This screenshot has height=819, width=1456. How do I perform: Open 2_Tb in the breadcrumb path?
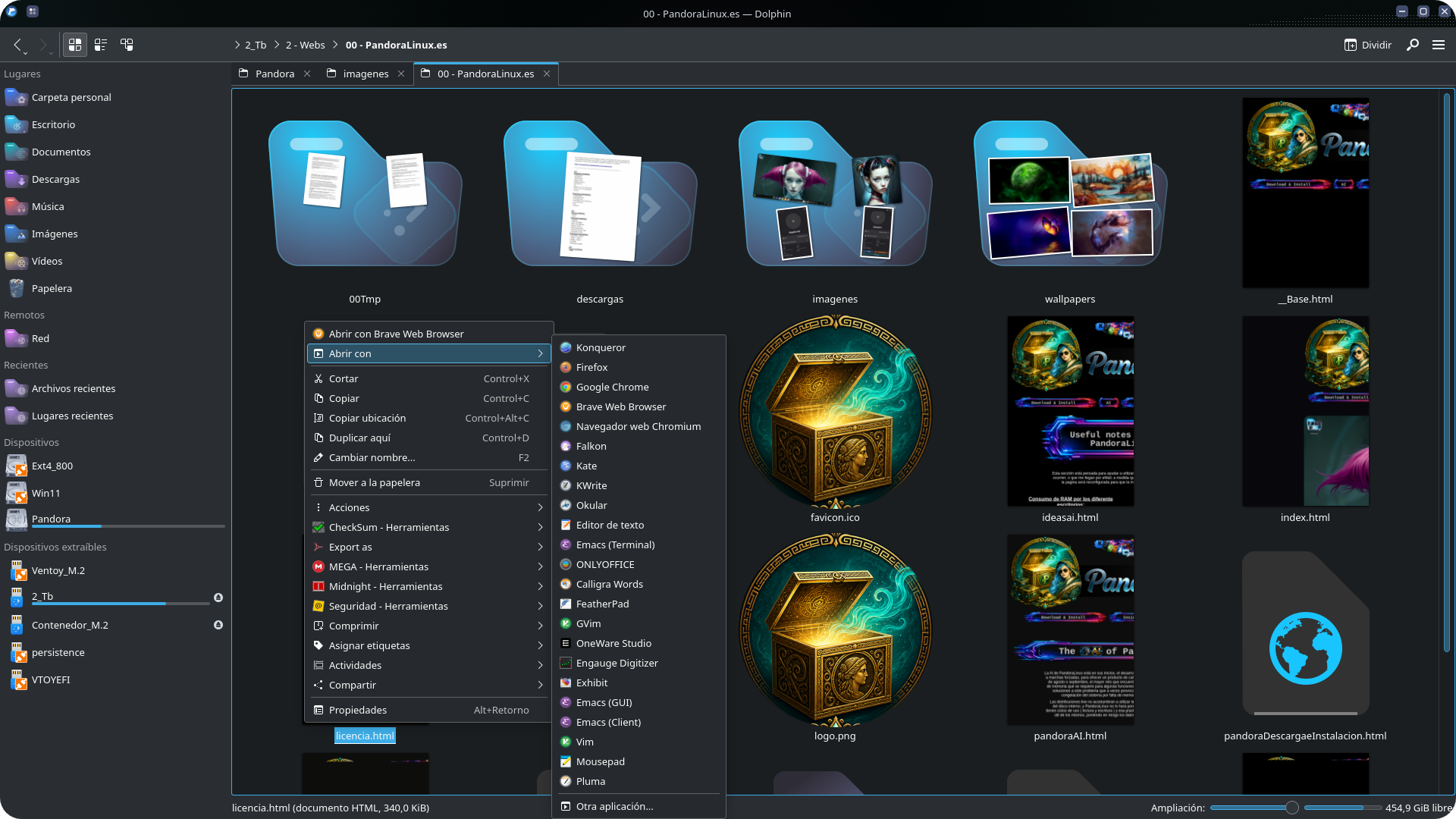click(x=256, y=45)
